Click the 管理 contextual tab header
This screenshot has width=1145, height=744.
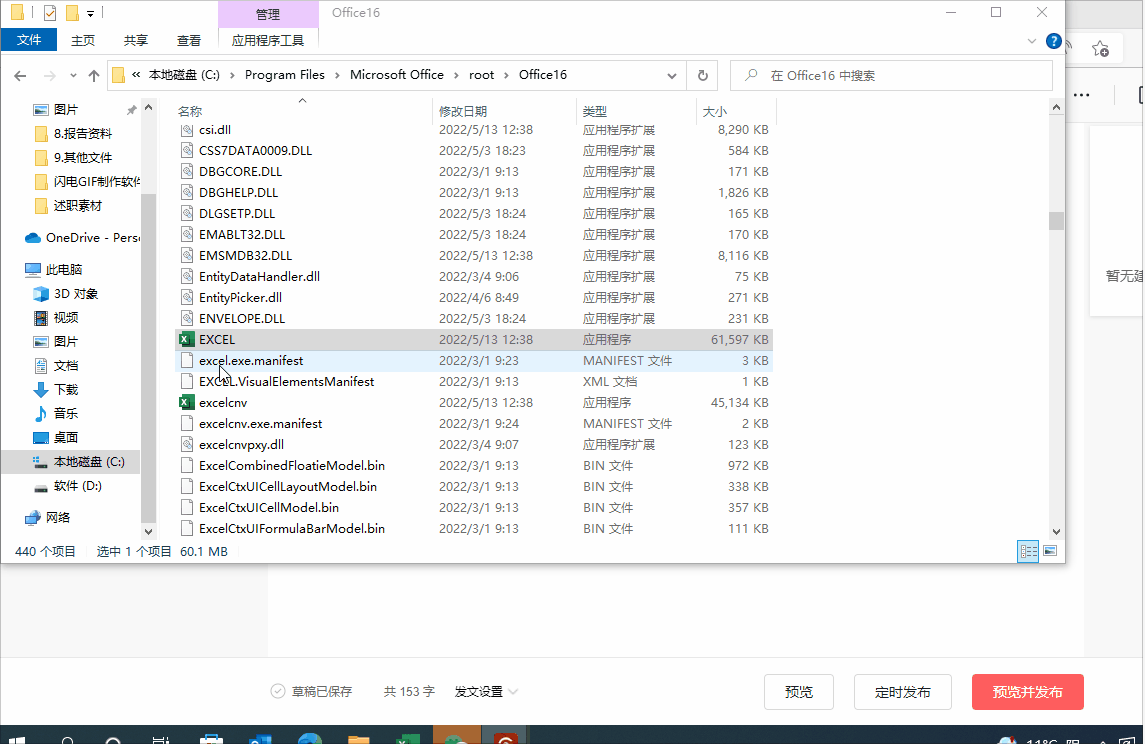268,14
